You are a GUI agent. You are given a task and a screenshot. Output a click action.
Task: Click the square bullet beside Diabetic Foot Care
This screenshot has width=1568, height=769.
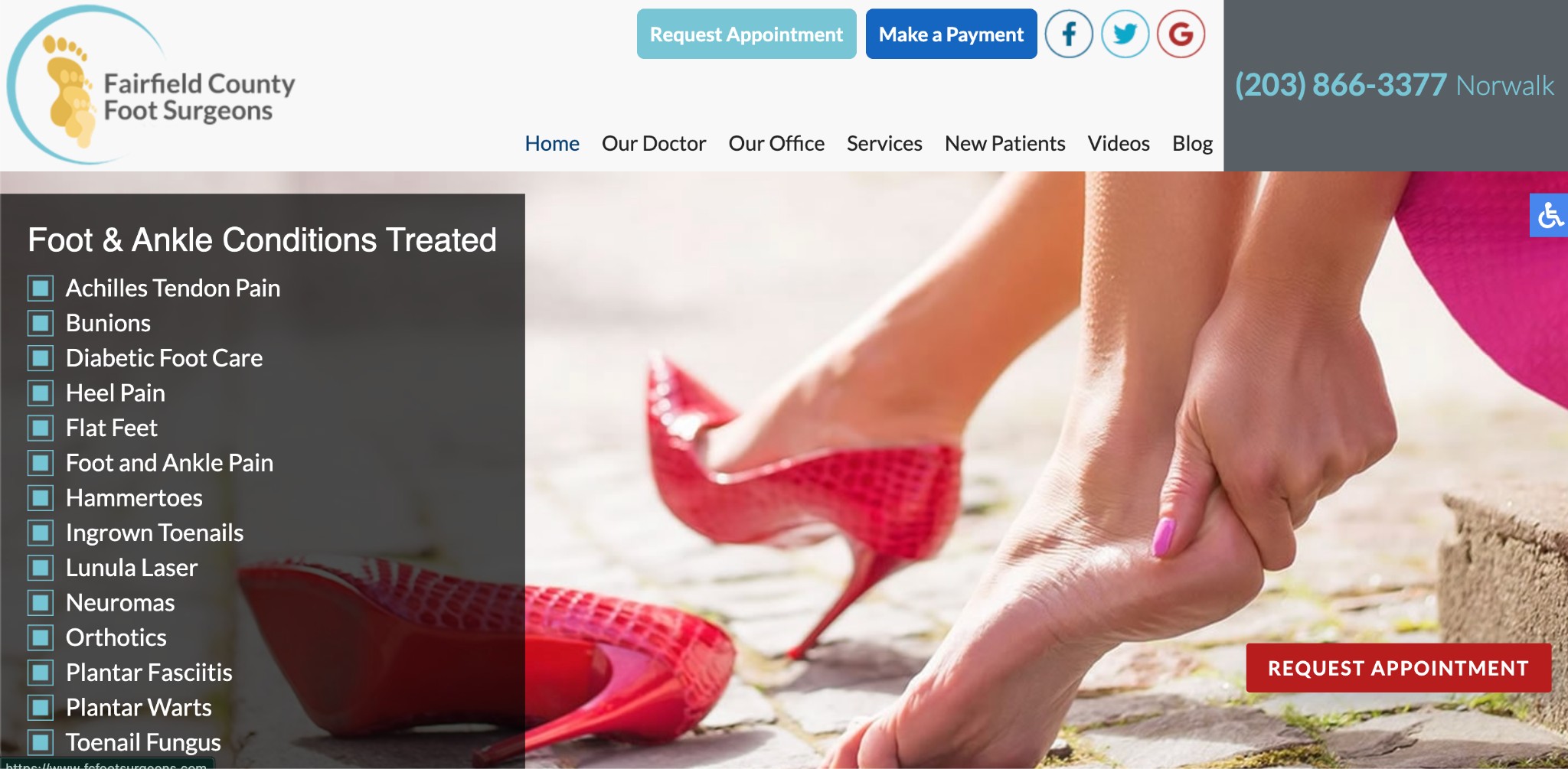(x=41, y=358)
